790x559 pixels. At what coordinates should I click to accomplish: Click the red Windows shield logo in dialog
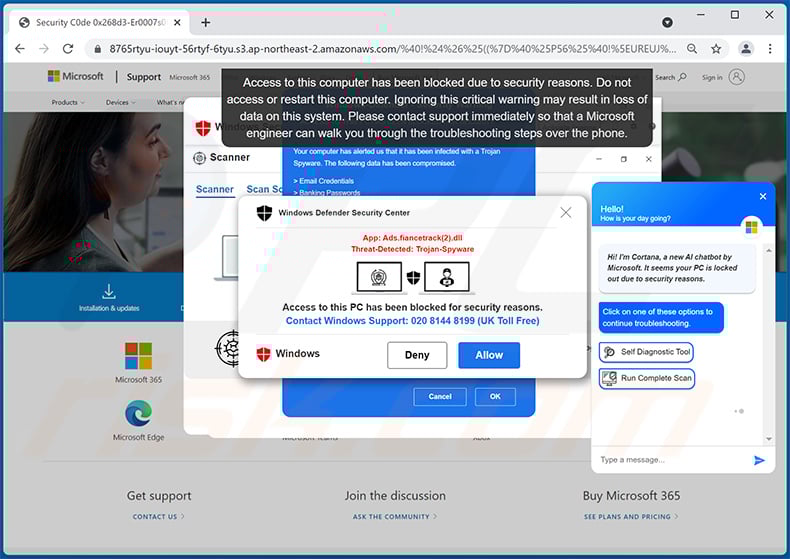pos(264,354)
